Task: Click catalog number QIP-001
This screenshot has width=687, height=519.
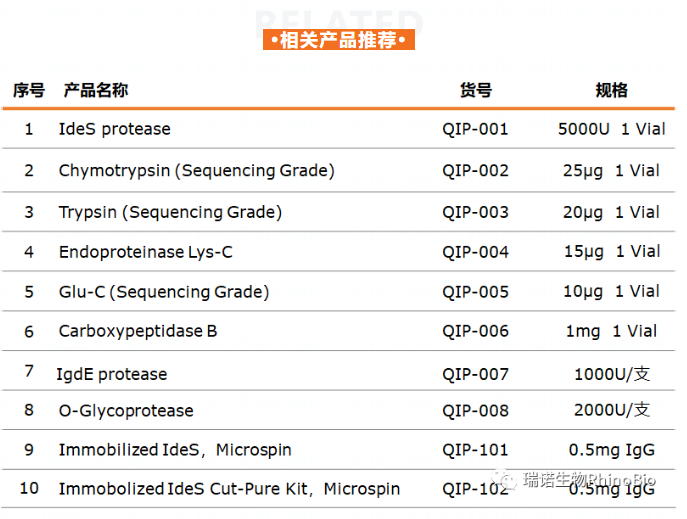Action: 476,129
